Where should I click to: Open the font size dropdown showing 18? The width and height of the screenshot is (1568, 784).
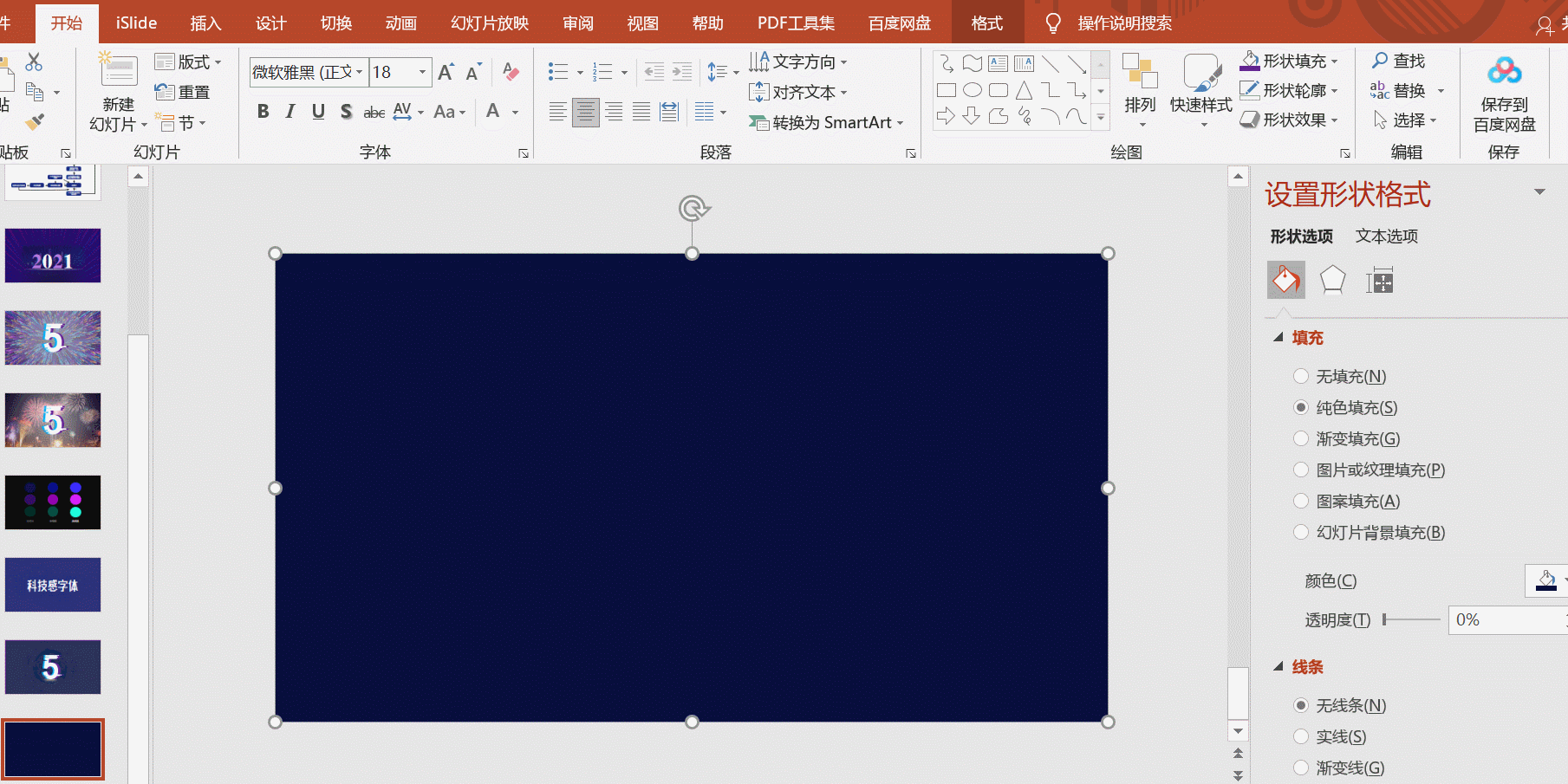pos(422,72)
